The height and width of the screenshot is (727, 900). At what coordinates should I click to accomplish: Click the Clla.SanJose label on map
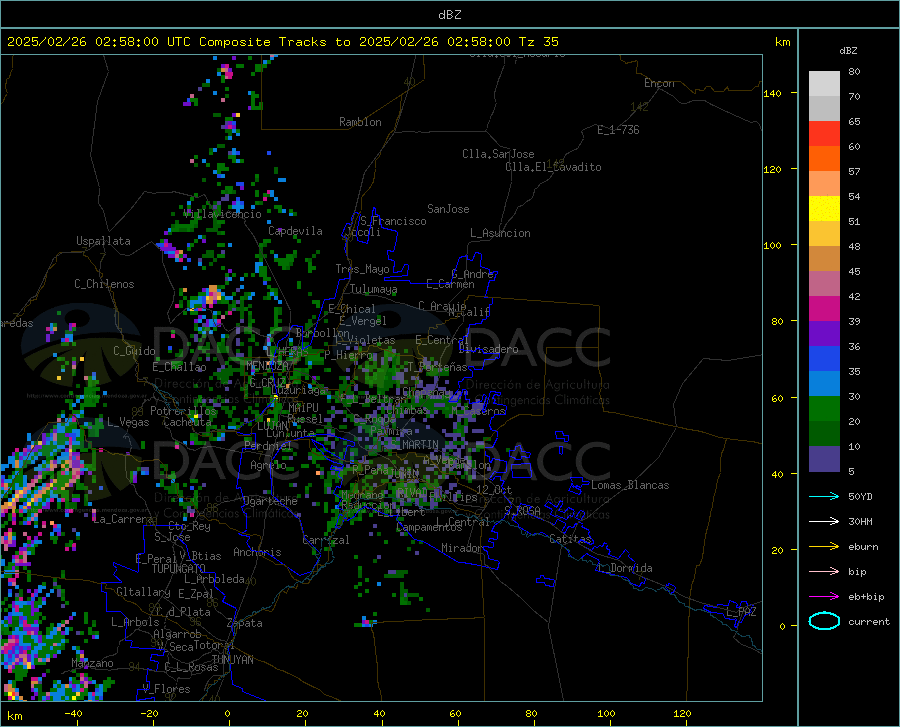[498, 154]
